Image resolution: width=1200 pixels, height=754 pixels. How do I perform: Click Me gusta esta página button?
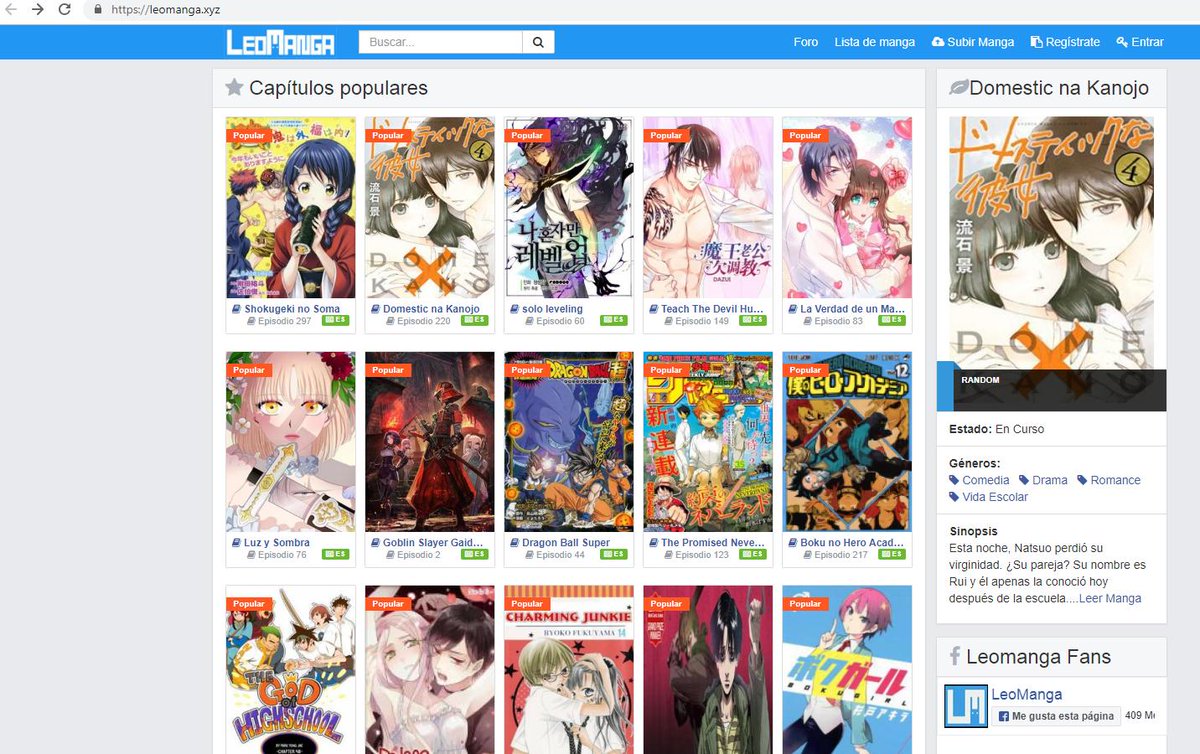tap(1055, 716)
